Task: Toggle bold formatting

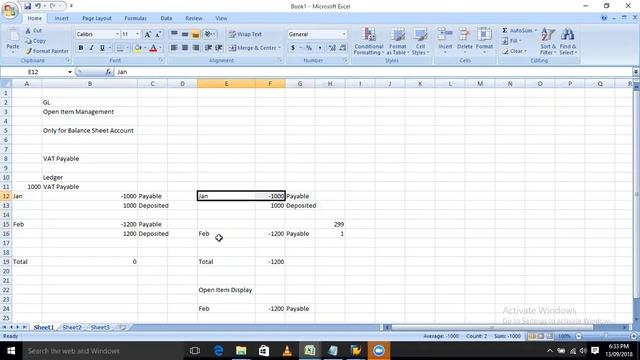Action: 81,48
